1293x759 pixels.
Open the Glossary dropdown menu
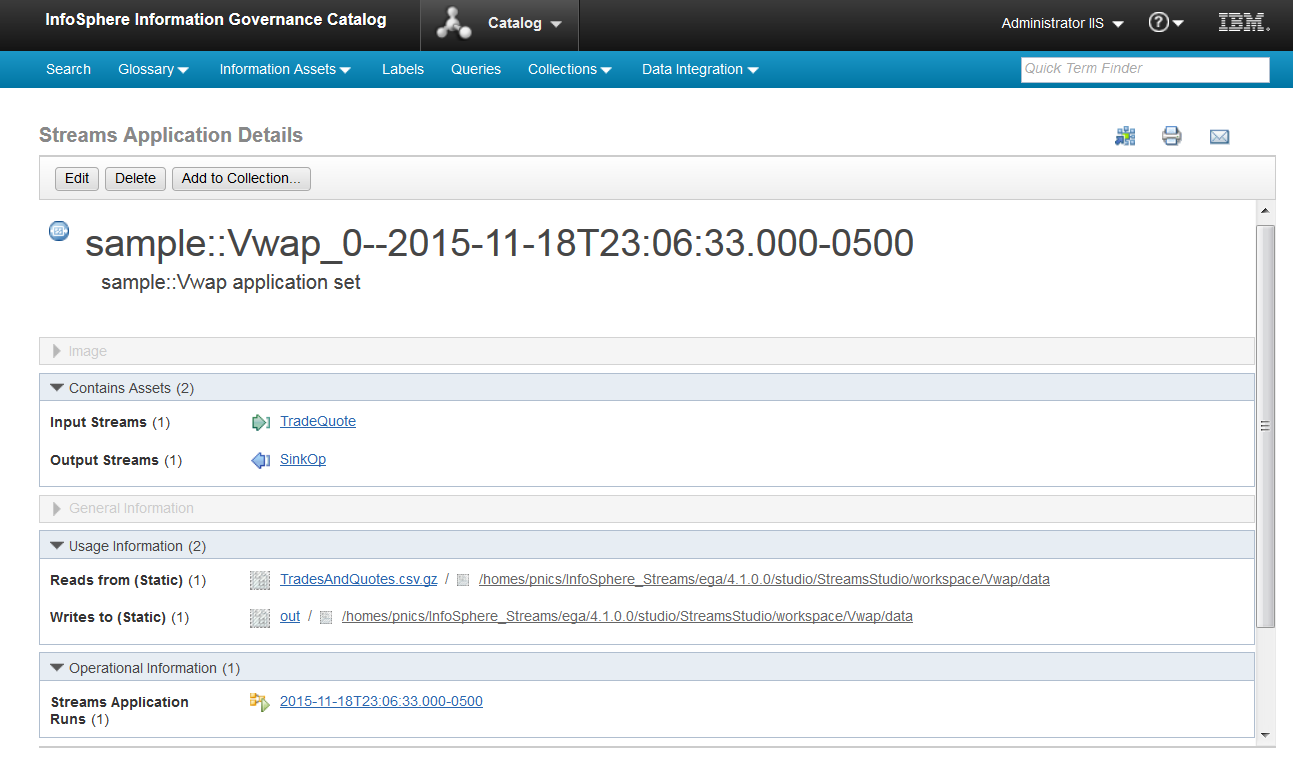[x=153, y=69]
